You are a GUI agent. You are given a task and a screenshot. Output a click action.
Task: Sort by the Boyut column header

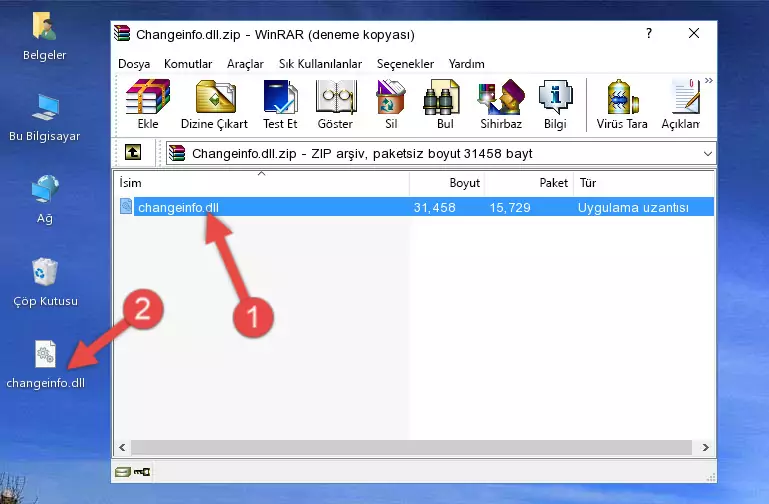pos(447,183)
